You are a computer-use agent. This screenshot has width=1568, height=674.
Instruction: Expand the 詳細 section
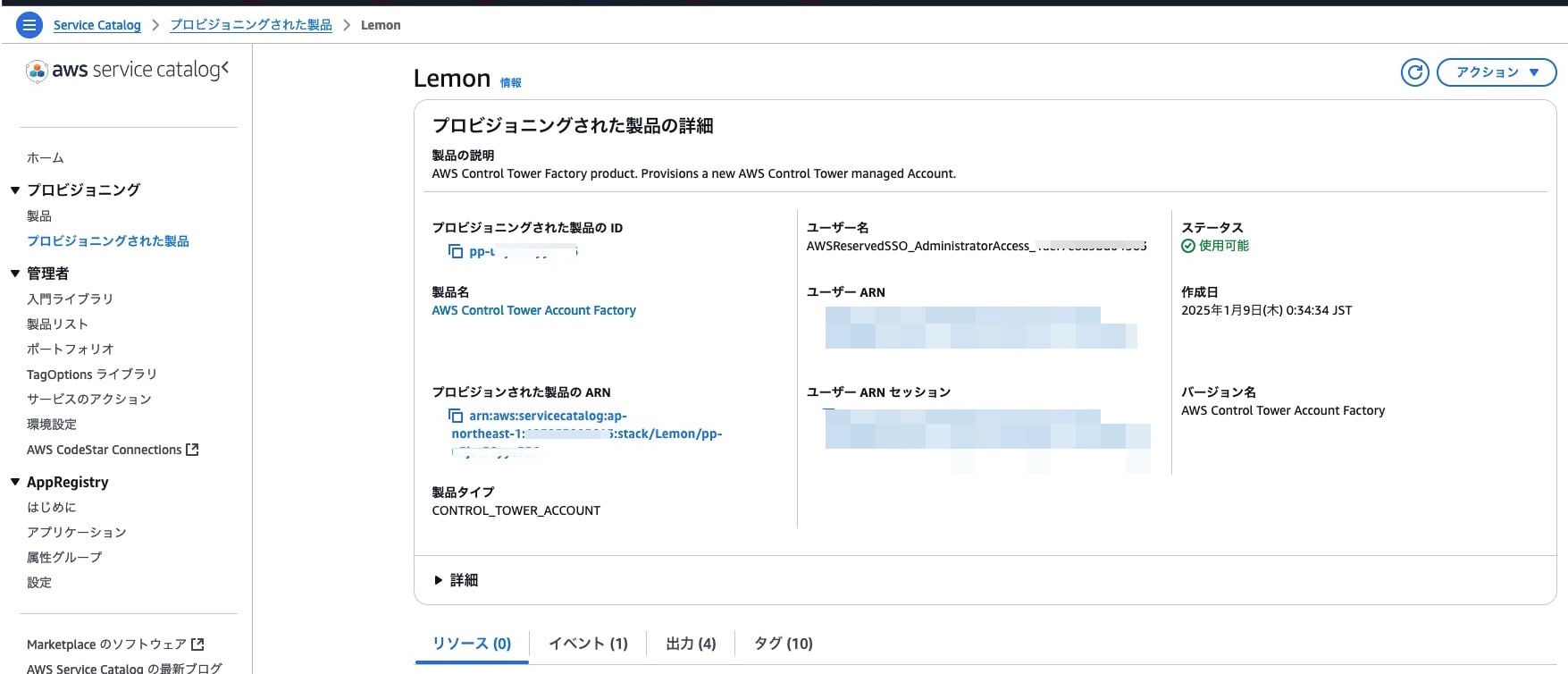click(x=456, y=580)
